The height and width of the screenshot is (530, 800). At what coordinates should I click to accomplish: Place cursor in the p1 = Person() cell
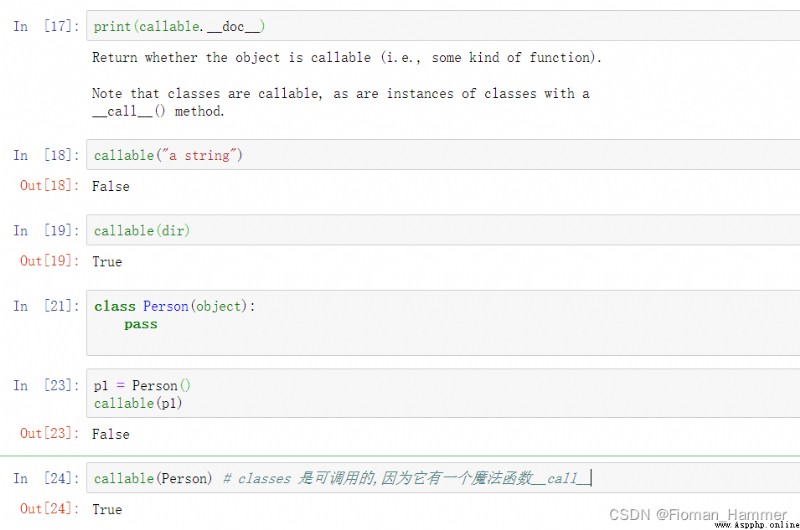[443, 393]
